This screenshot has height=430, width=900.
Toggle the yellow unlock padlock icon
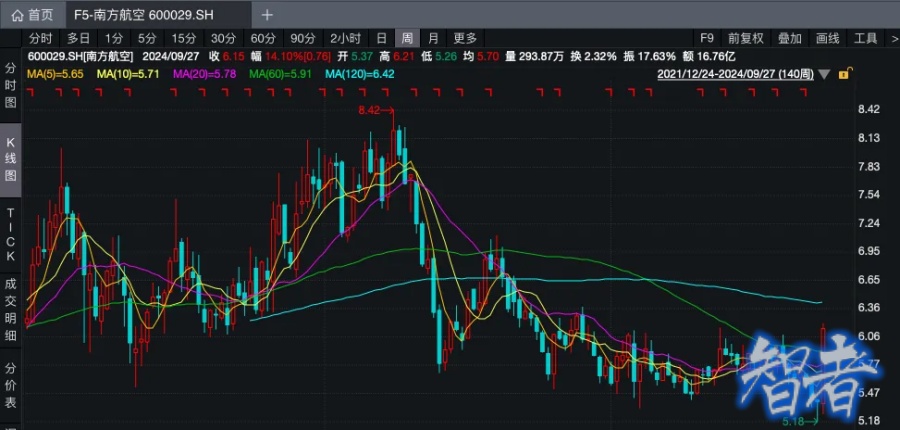(845, 74)
